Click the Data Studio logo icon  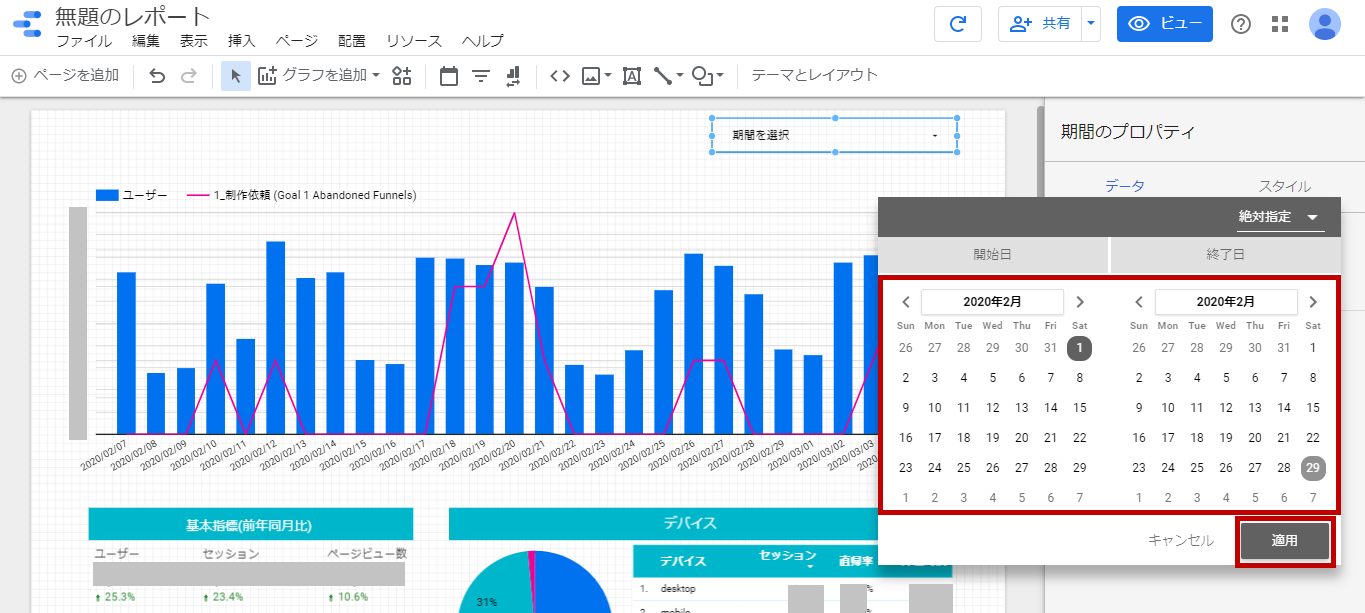pos(26,24)
